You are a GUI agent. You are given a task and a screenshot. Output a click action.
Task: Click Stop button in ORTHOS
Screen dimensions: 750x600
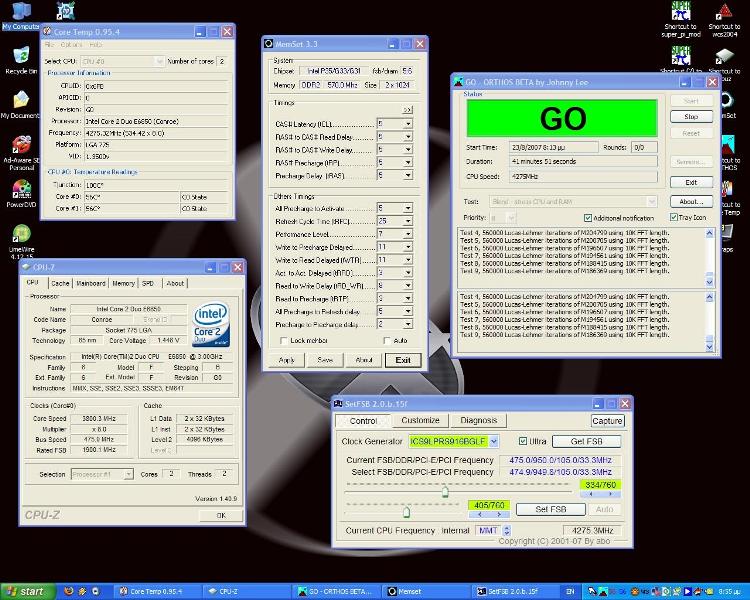(691, 116)
